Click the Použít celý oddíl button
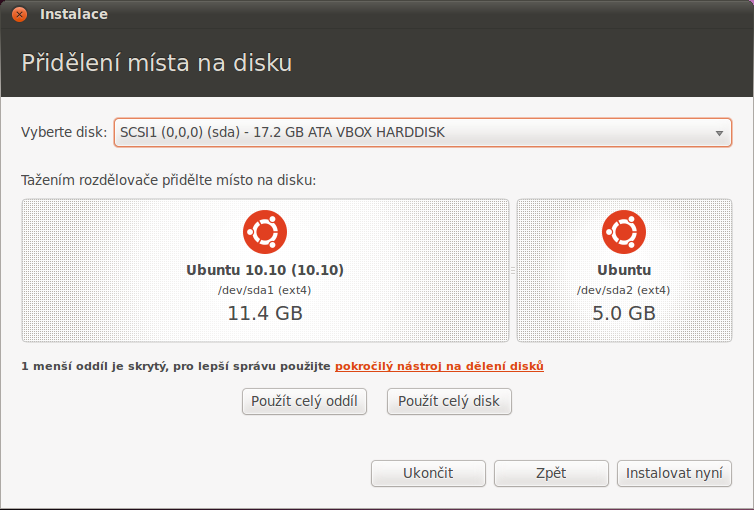Image resolution: width=754 pixels, height=510 pixels. (304, 401)
